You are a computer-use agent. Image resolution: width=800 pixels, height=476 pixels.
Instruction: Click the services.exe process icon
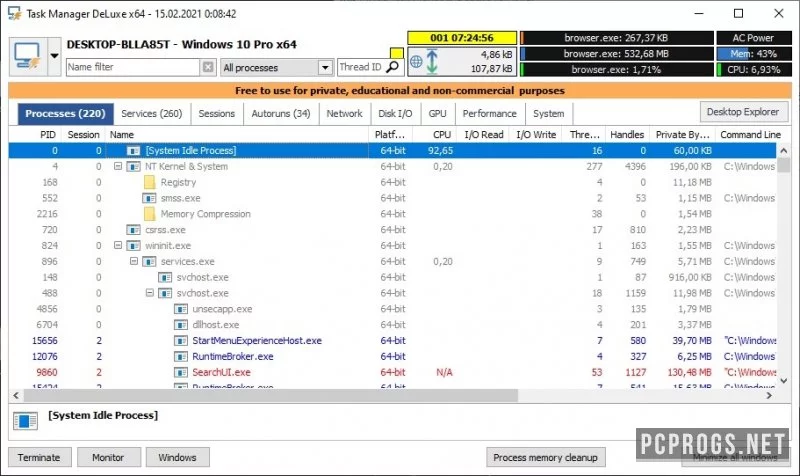[x=149, y=261]
